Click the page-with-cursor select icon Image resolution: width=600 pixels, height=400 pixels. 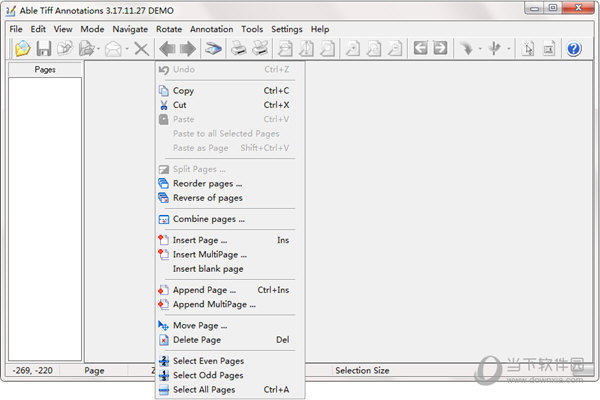[x=528, y=49]
